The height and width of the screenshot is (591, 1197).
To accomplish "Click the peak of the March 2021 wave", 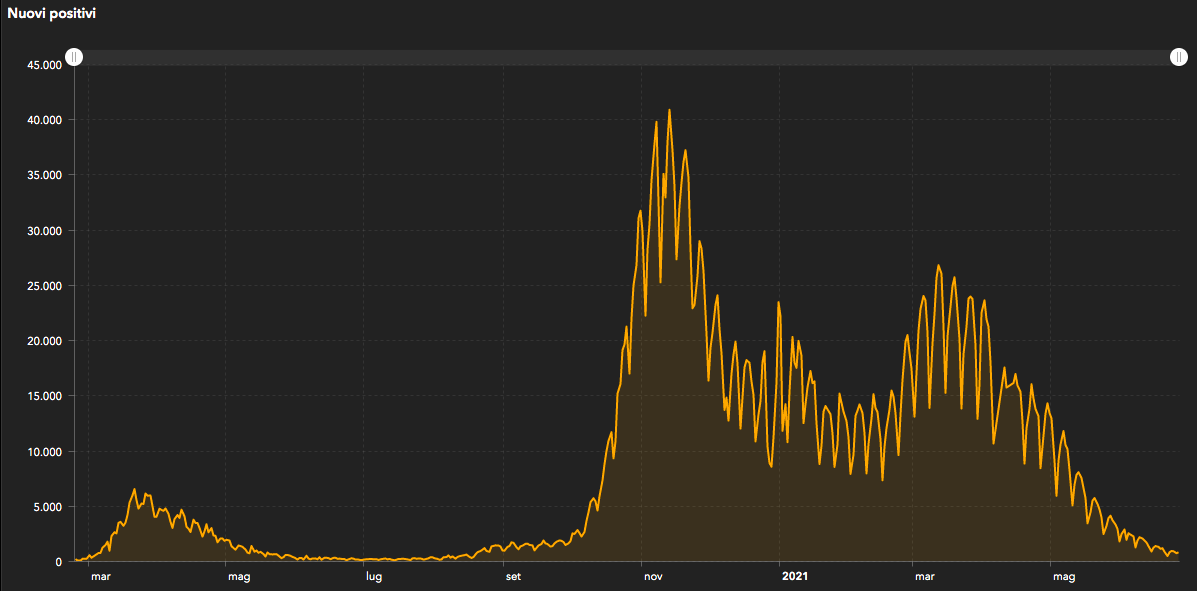I will (938, 265).
